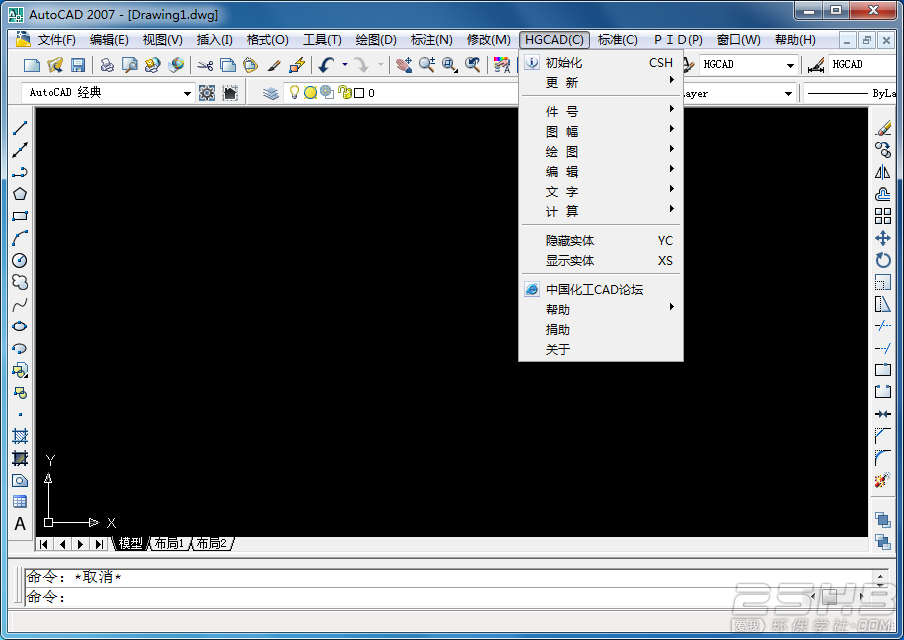
Task: Select the Construction Line tool
Action: (20, 150)
